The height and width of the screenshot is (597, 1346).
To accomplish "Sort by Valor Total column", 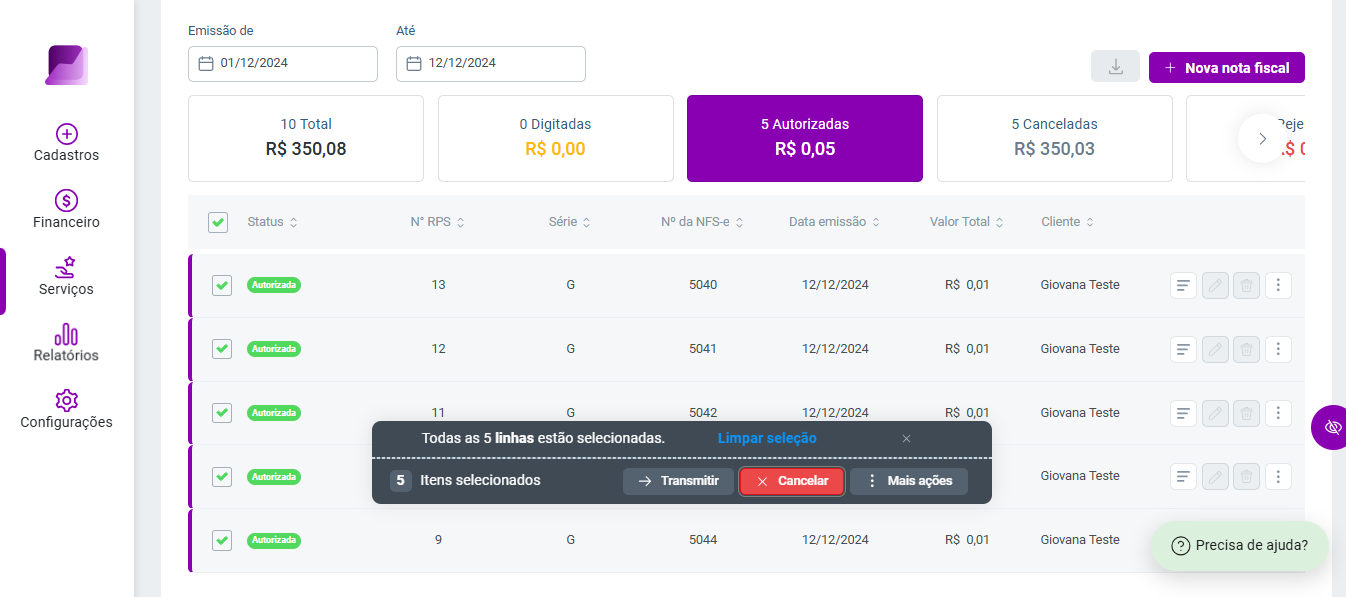I will (x=966, y=222).
